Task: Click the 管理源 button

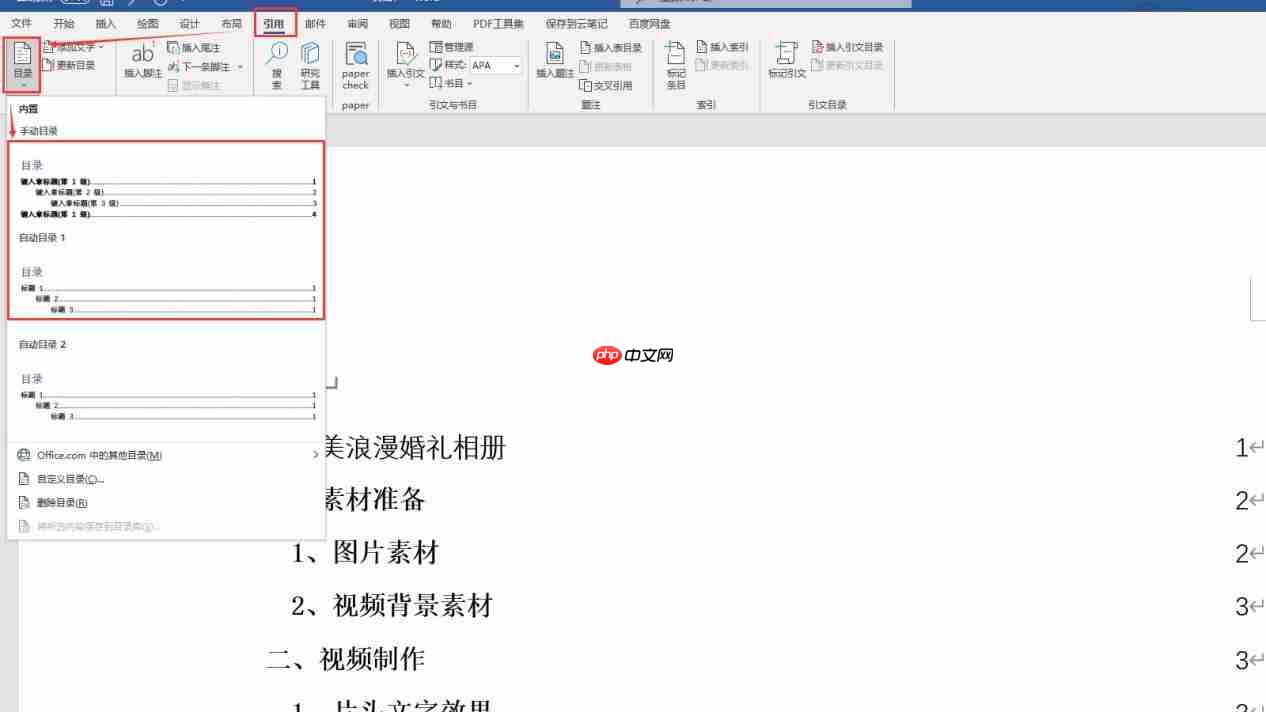Action: pos(452,47)
